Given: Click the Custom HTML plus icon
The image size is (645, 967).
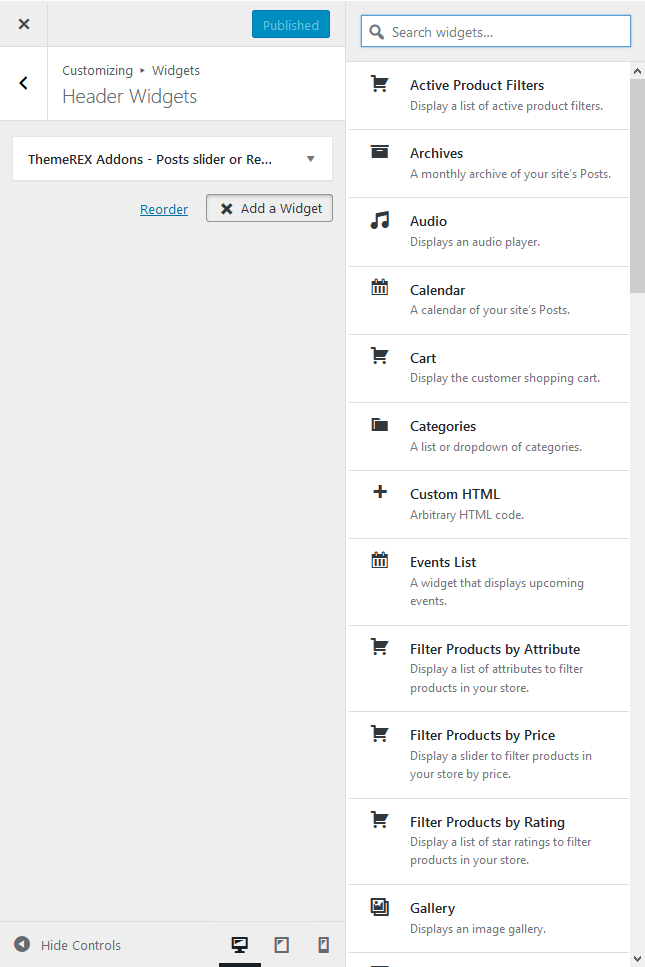Looking at the screenshot, I should tap(380, 492).
